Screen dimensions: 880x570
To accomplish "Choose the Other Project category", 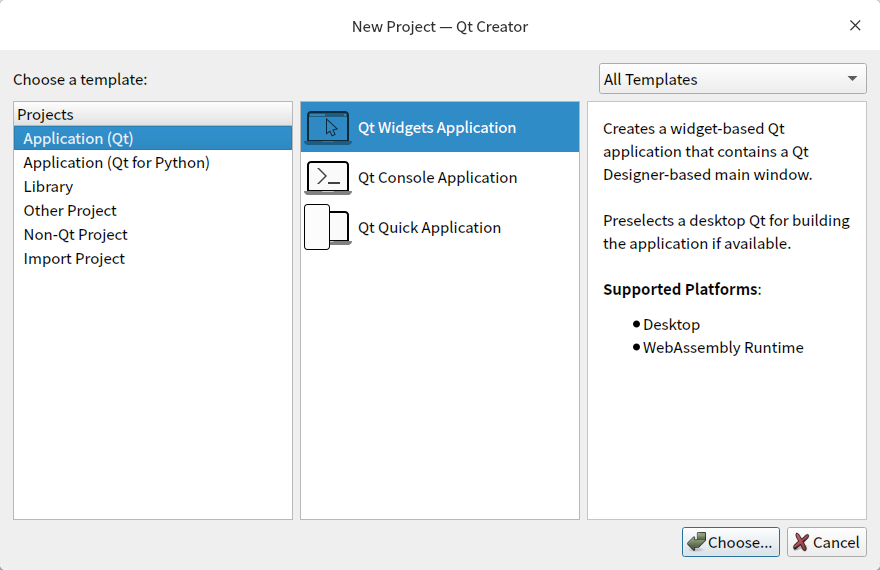I will point(70,210).
